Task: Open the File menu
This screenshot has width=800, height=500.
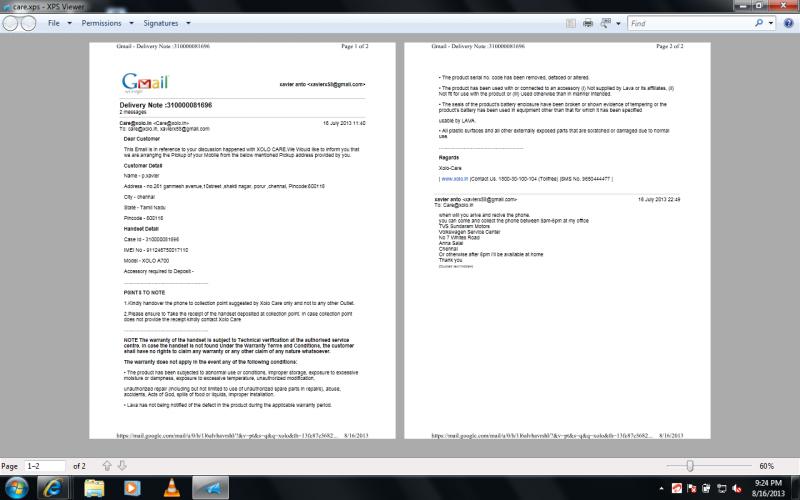Action: [60, 23]
